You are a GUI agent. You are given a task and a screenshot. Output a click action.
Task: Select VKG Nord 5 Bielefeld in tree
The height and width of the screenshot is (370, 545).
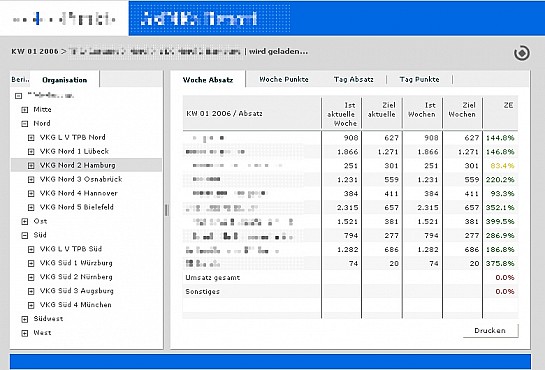pos(77,207)
